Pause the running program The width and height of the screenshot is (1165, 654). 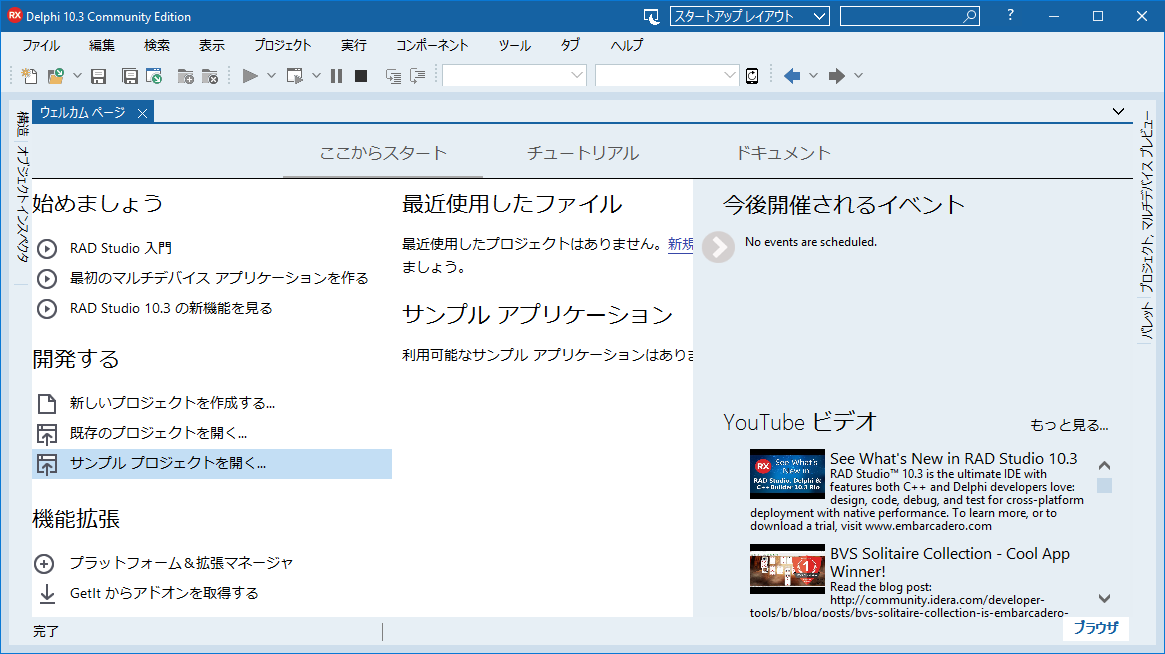pos(337,75)
